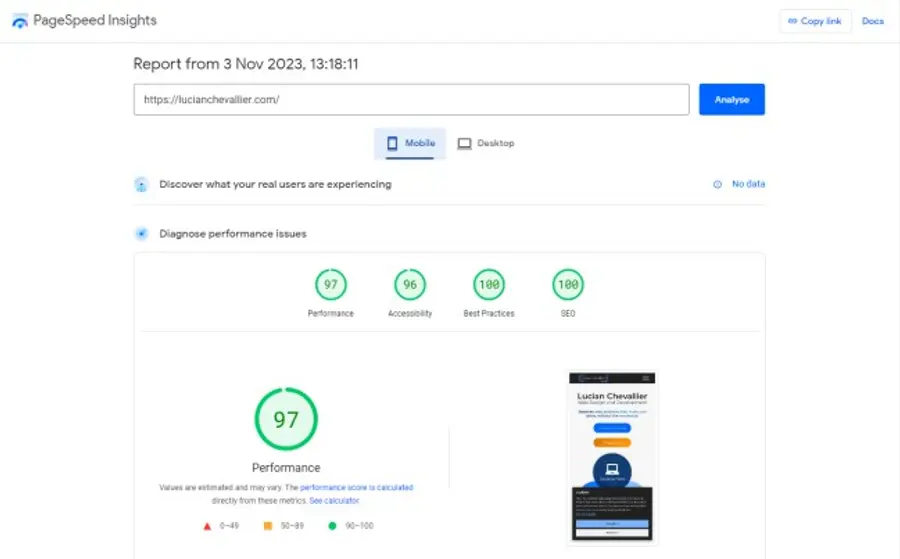Image resolution: width=900 pixels, height=559 pixels.
Task: Open the performance score is calculated link
Action: click(356, 487)
